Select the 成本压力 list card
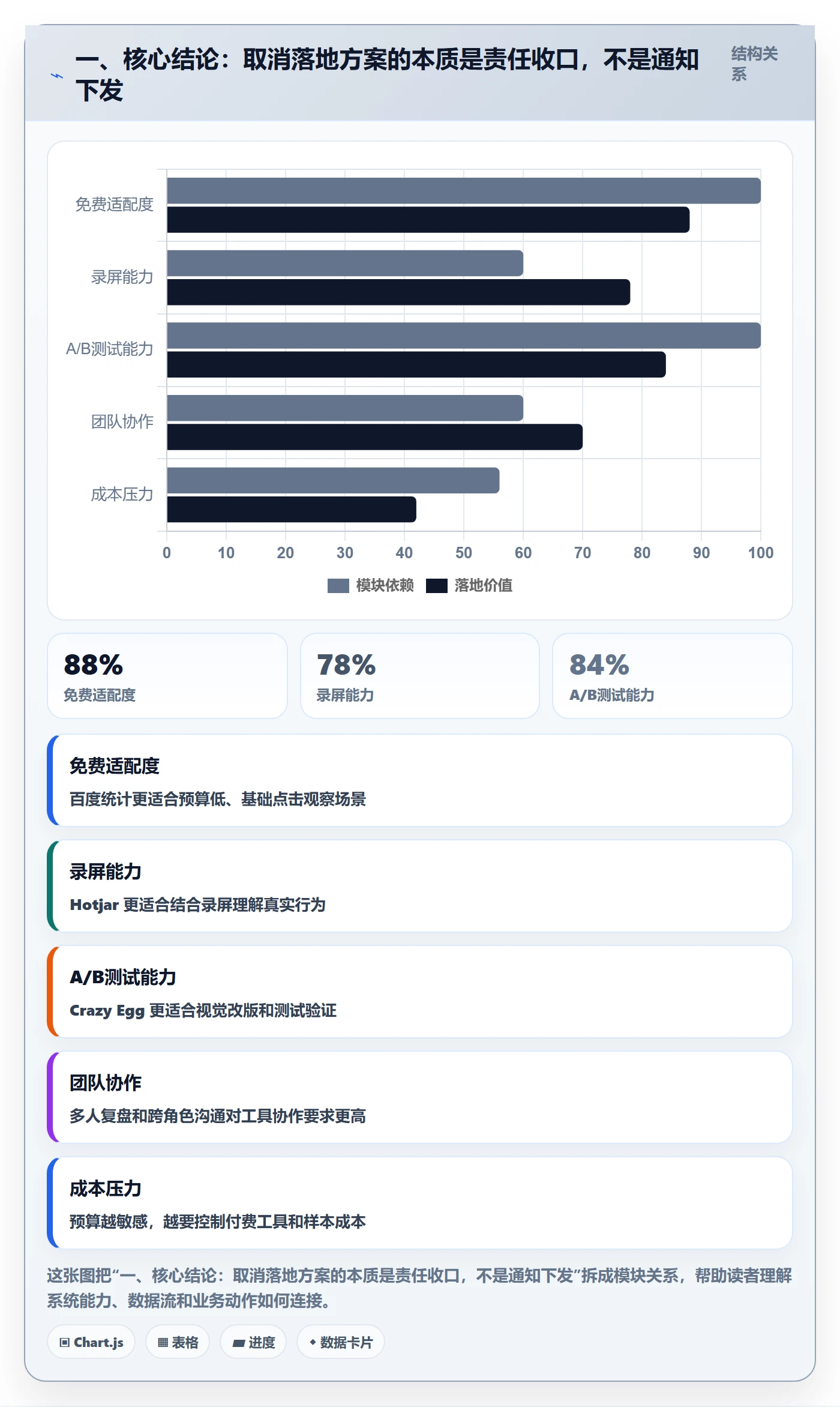Image resolution: width=840 pixels, height=1407 pixels. pyautogui.click(x=420, y=1203)
